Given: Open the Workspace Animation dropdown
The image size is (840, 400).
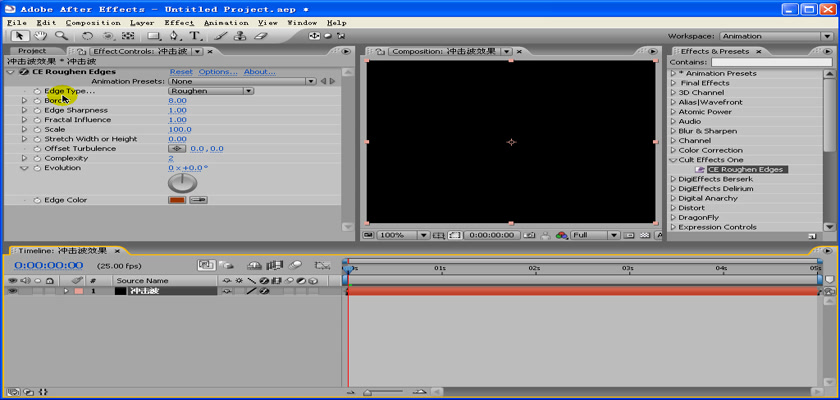Looking at the screenshot, I should 776,36.
